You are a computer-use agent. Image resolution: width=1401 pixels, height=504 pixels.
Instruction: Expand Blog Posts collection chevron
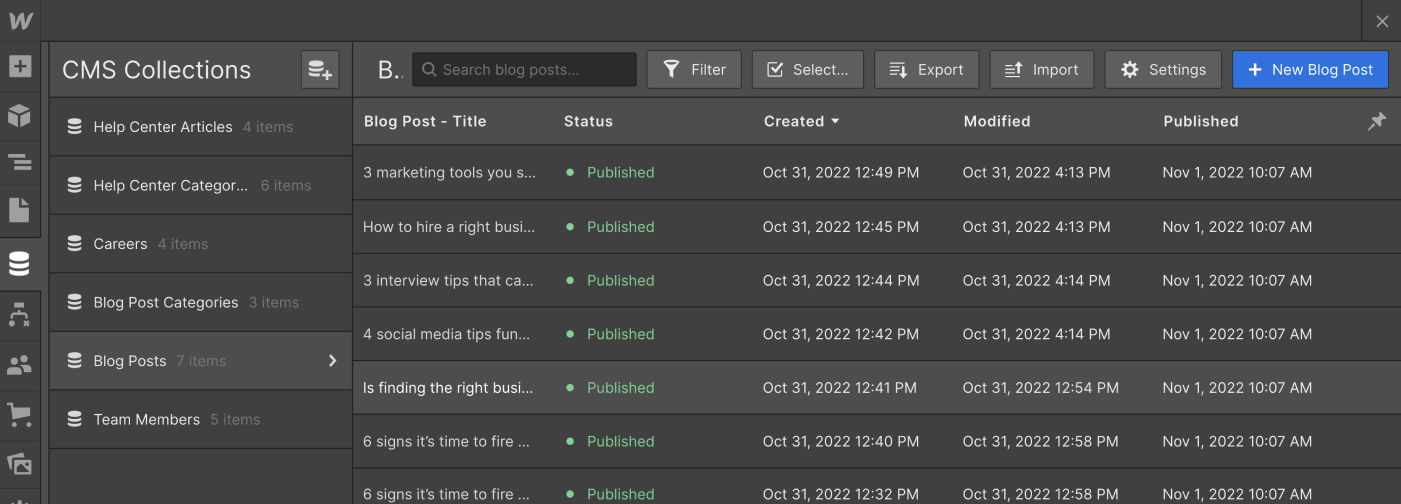[x=333, y=361]
